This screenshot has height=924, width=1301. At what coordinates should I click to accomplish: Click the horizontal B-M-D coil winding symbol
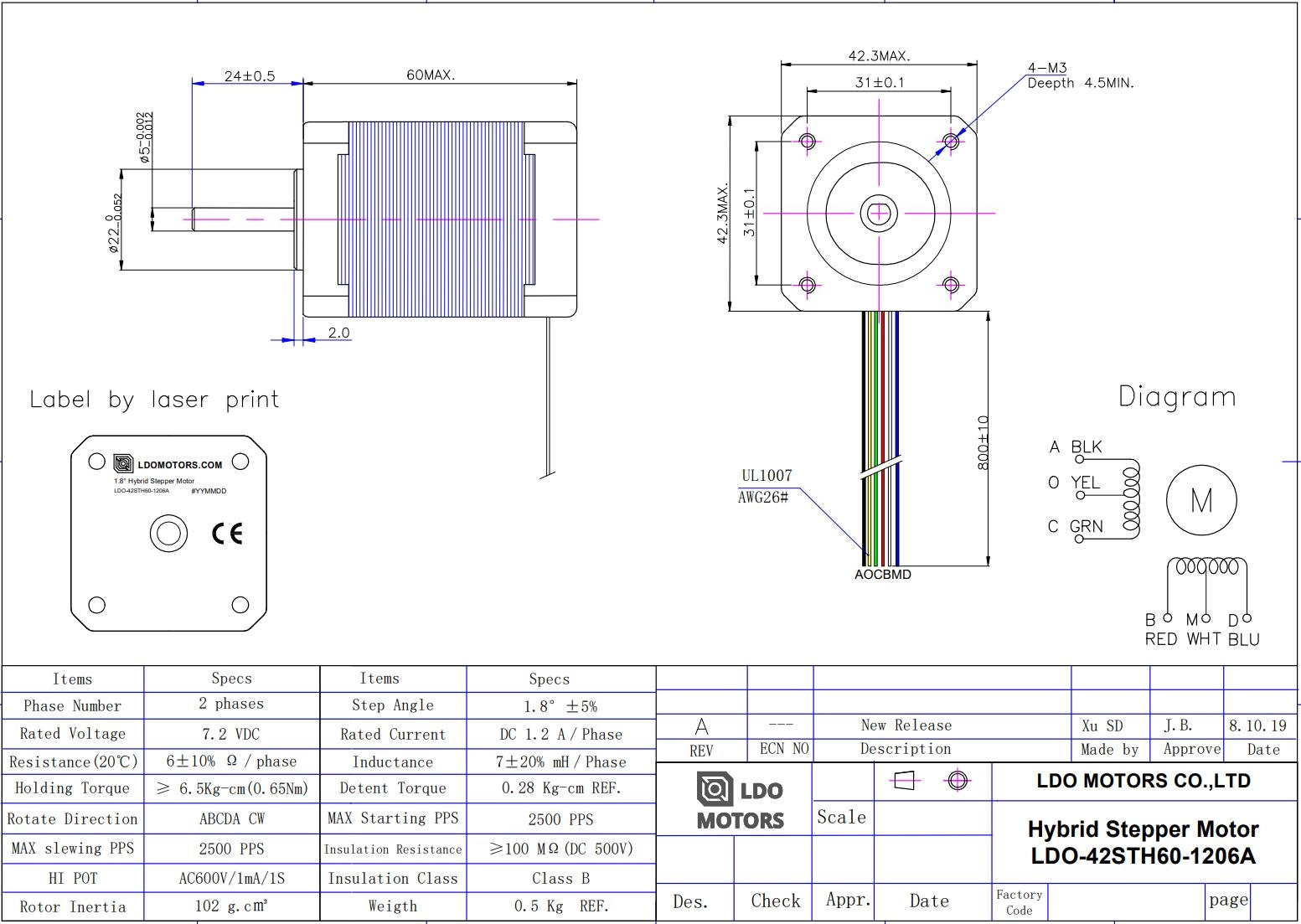(x=1206, y=567)
